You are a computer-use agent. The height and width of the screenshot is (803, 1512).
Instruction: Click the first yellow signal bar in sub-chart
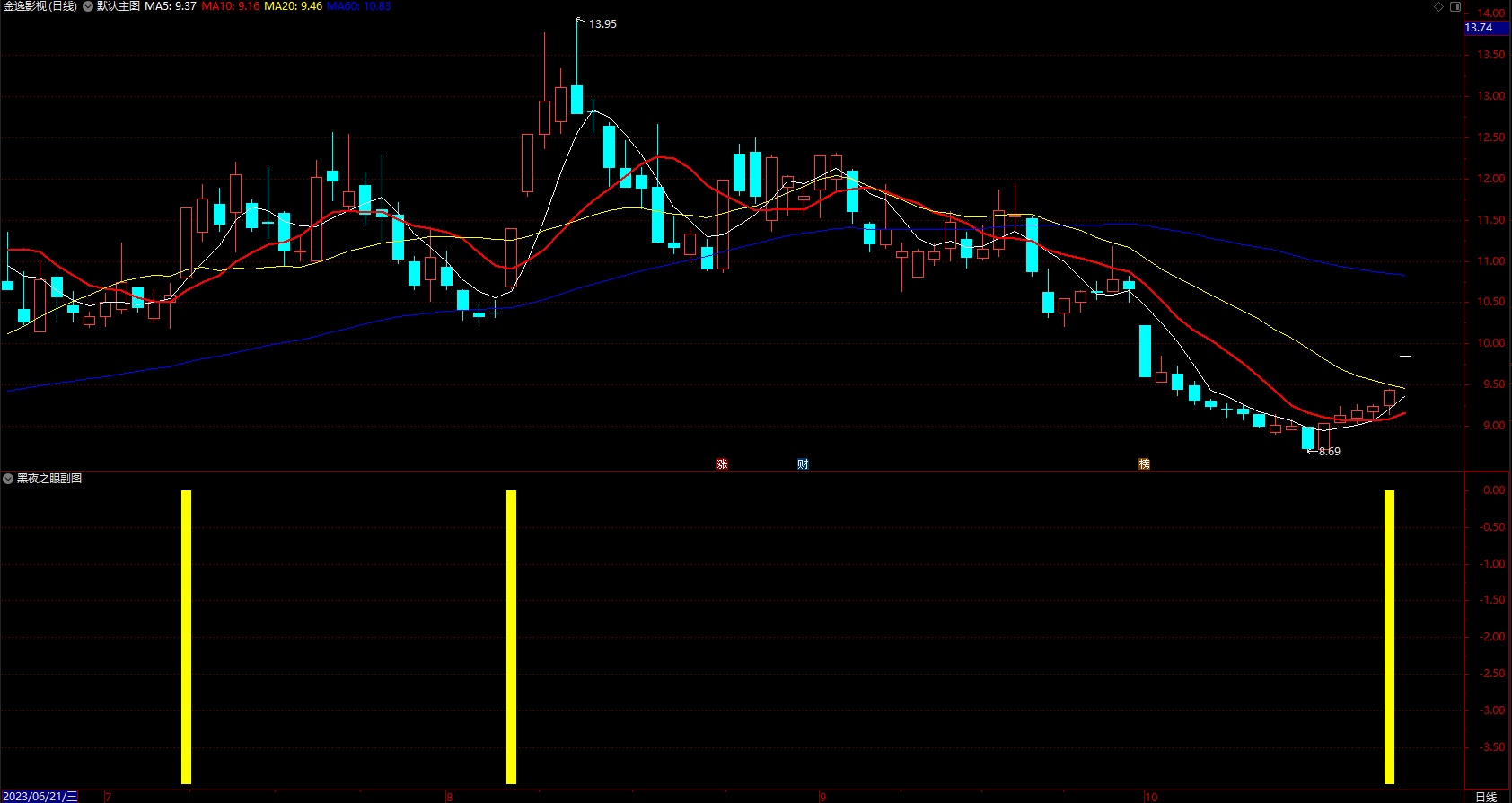click(x=187, y=637)
